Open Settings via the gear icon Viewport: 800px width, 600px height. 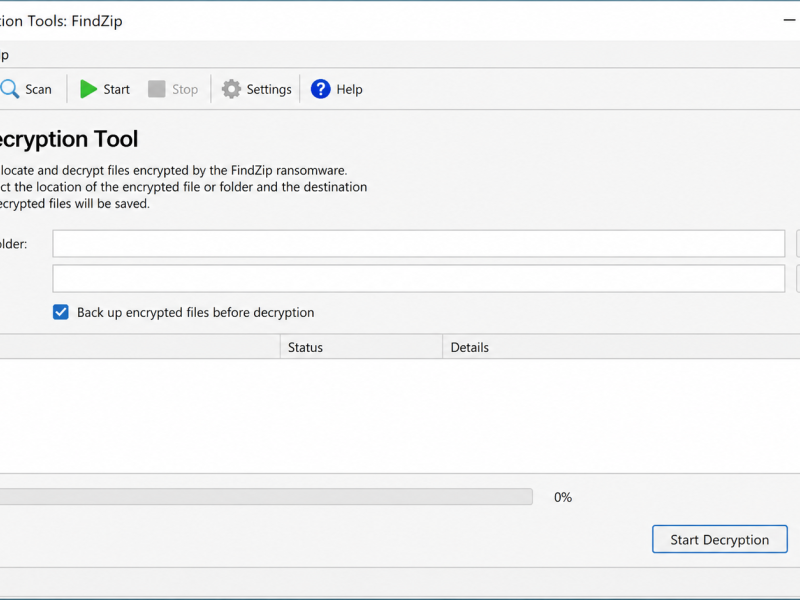[x=231, y=89]
